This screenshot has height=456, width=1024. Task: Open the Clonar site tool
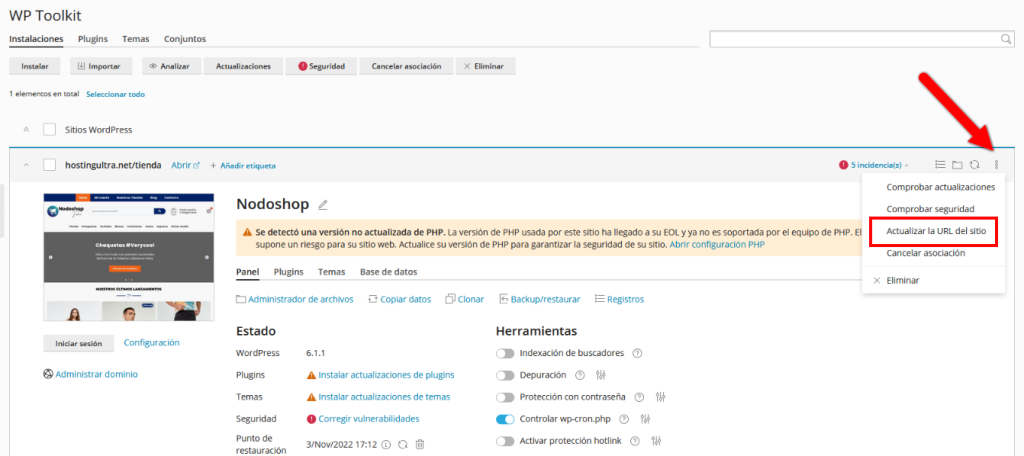click(465, 299)
